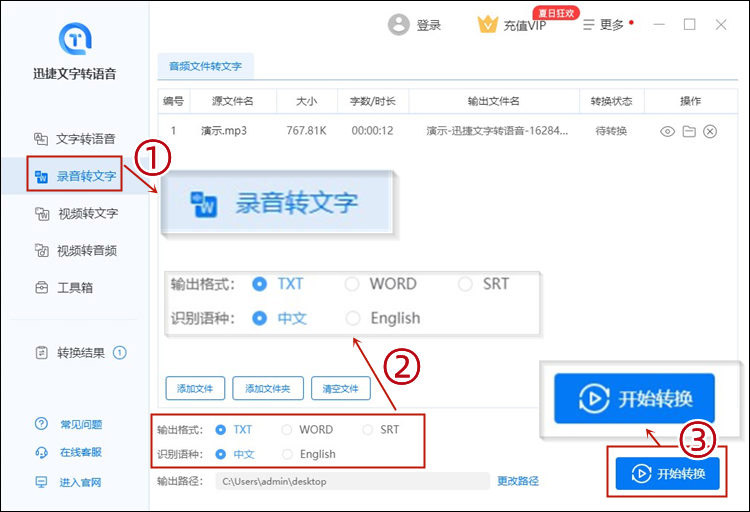750x512 pixels.
Task: Select small English radio near the 输出路径 row
Action: point(287,454)
